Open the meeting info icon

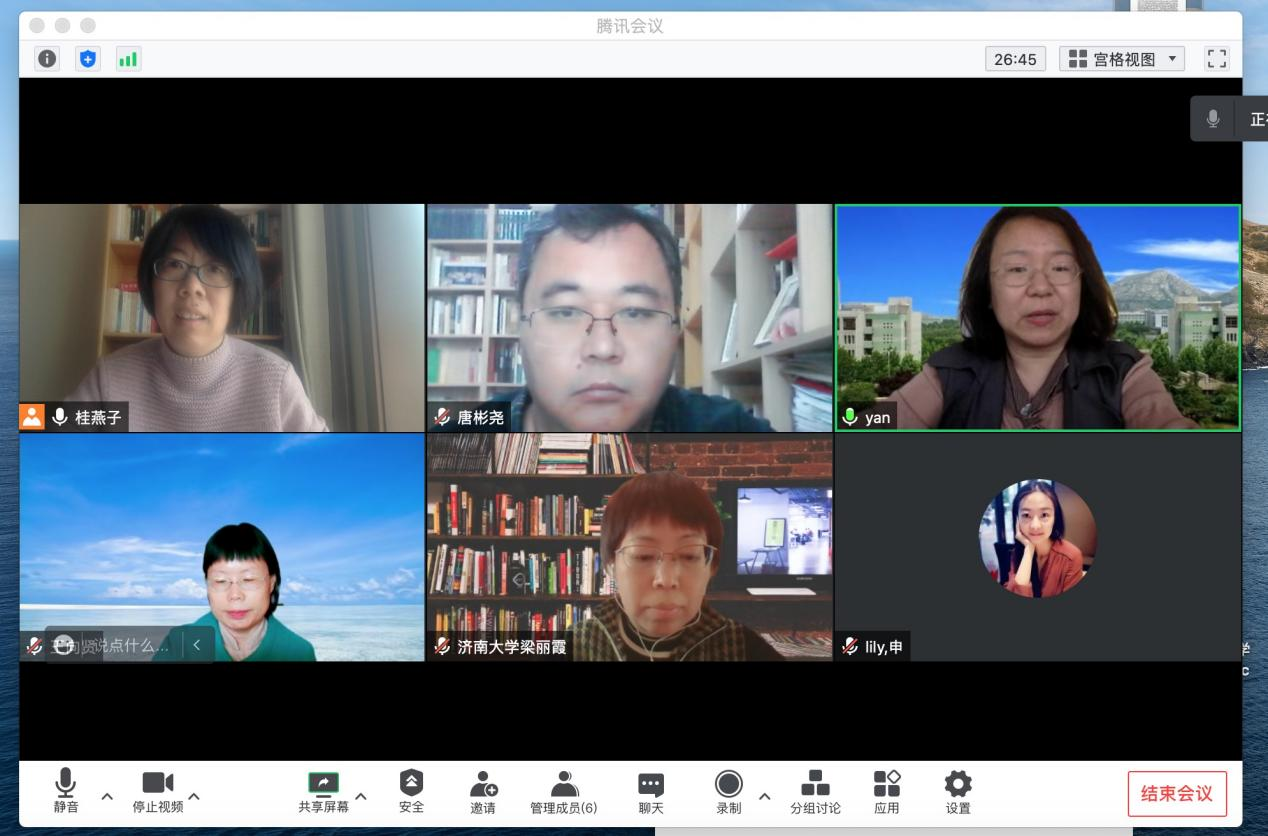point(47,59)
